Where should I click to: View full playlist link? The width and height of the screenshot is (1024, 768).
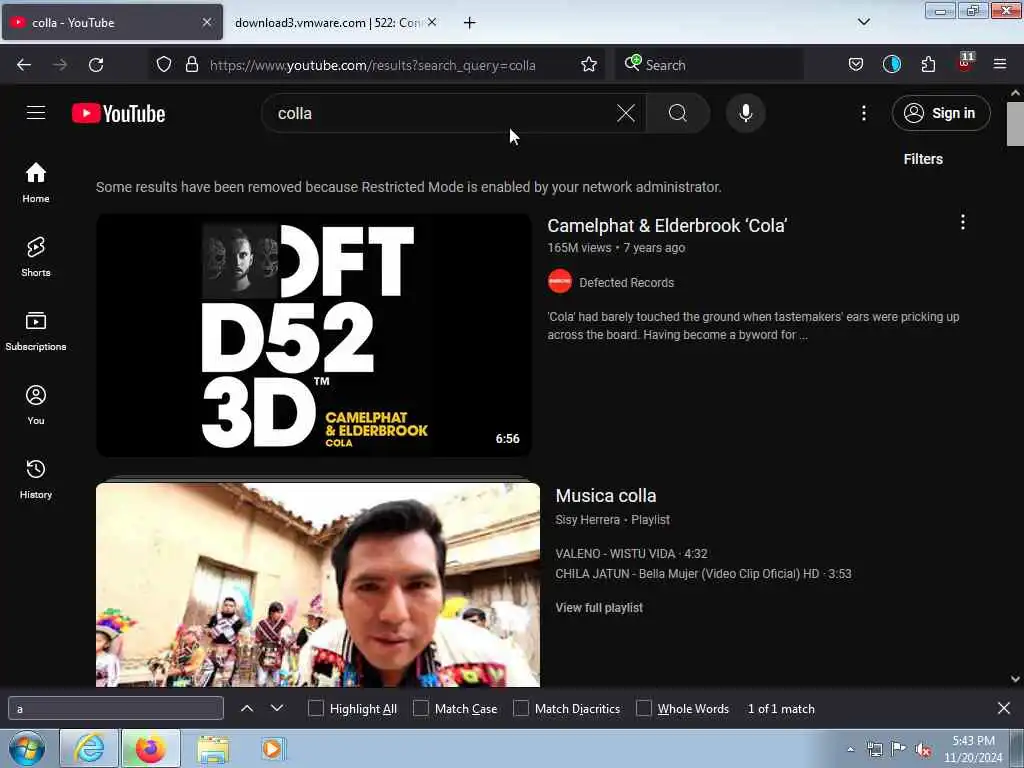tap(599, 607)
